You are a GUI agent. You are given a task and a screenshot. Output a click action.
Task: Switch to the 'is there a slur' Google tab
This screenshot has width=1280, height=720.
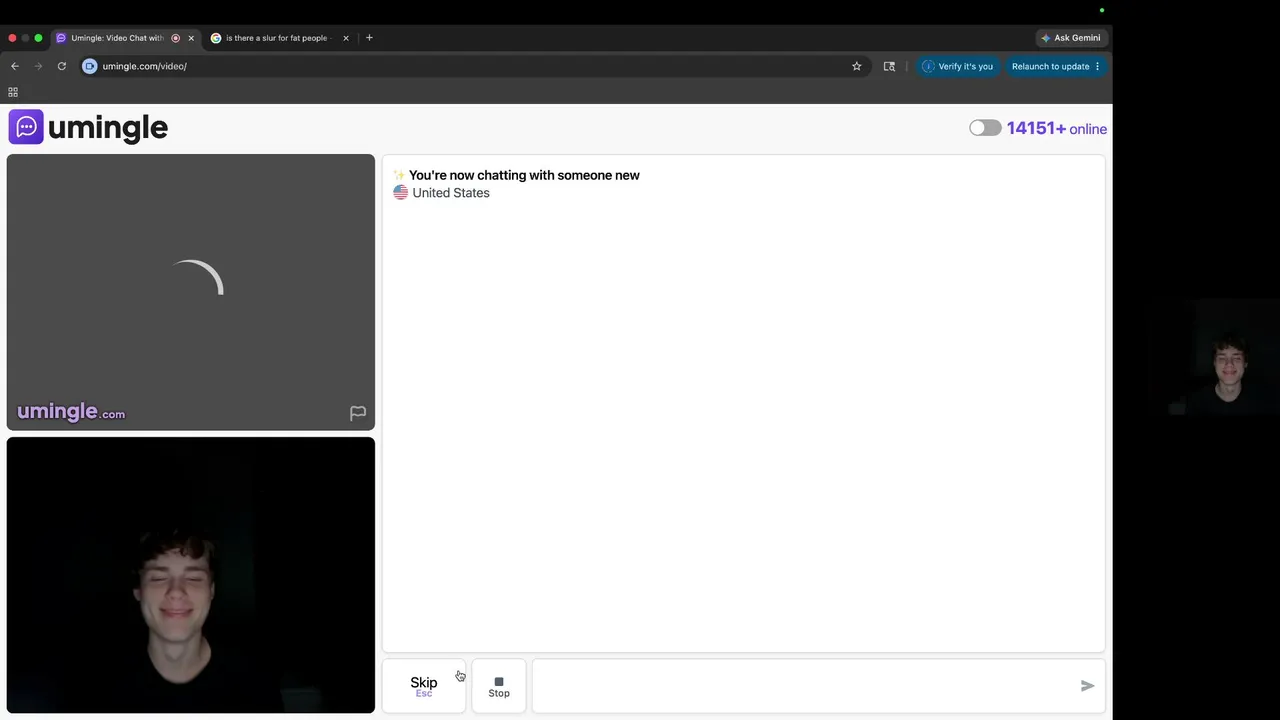279,38
